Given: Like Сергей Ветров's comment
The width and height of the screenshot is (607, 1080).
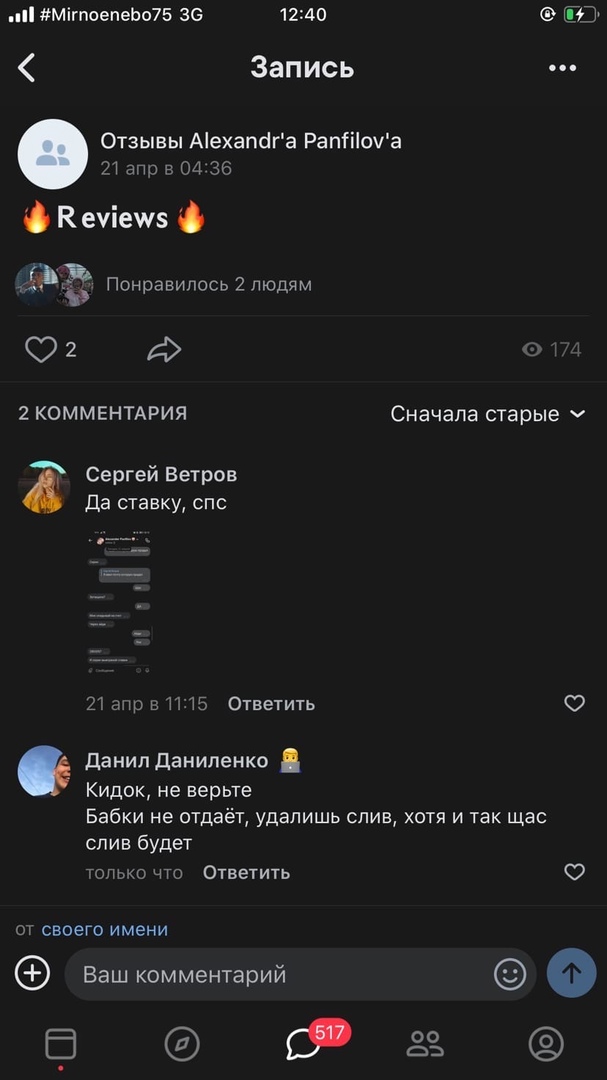Looking at the screenshot, I should point(574,703).
